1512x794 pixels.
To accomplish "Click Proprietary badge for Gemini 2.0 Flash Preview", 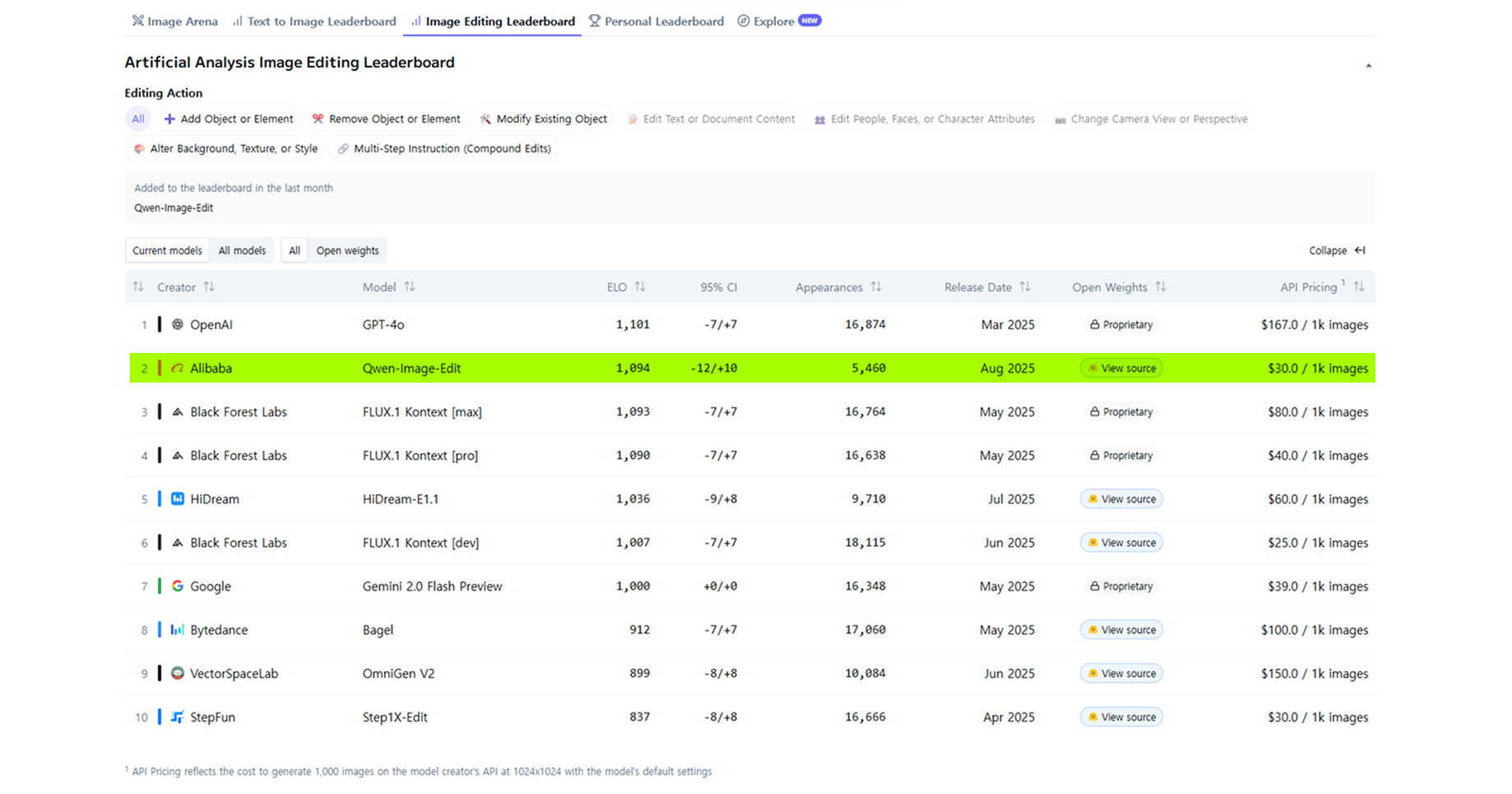I will click(1121, 587).
